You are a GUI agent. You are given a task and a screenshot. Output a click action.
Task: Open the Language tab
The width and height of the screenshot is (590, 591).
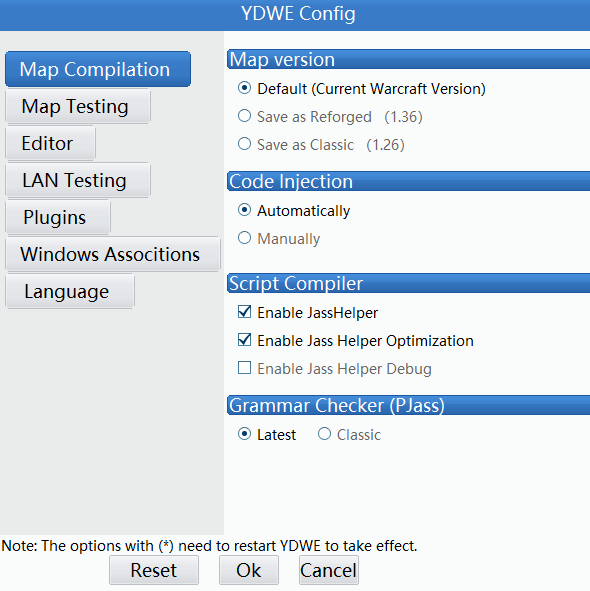tap(70, 291)
